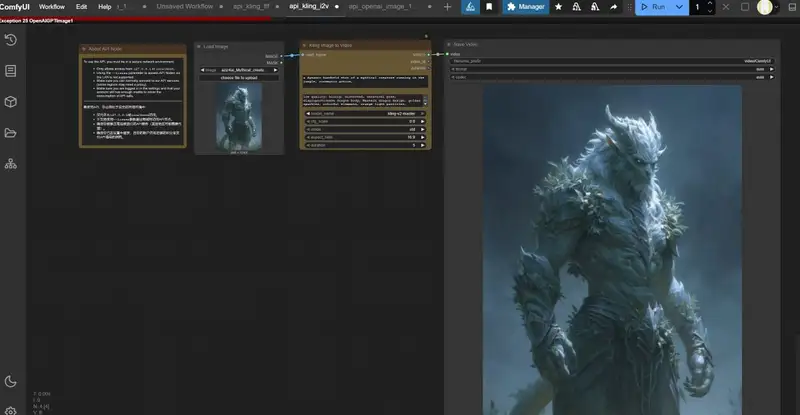The image size is (800, 415).
Task: Collapse the Load Image node
Action: point(199,46)
